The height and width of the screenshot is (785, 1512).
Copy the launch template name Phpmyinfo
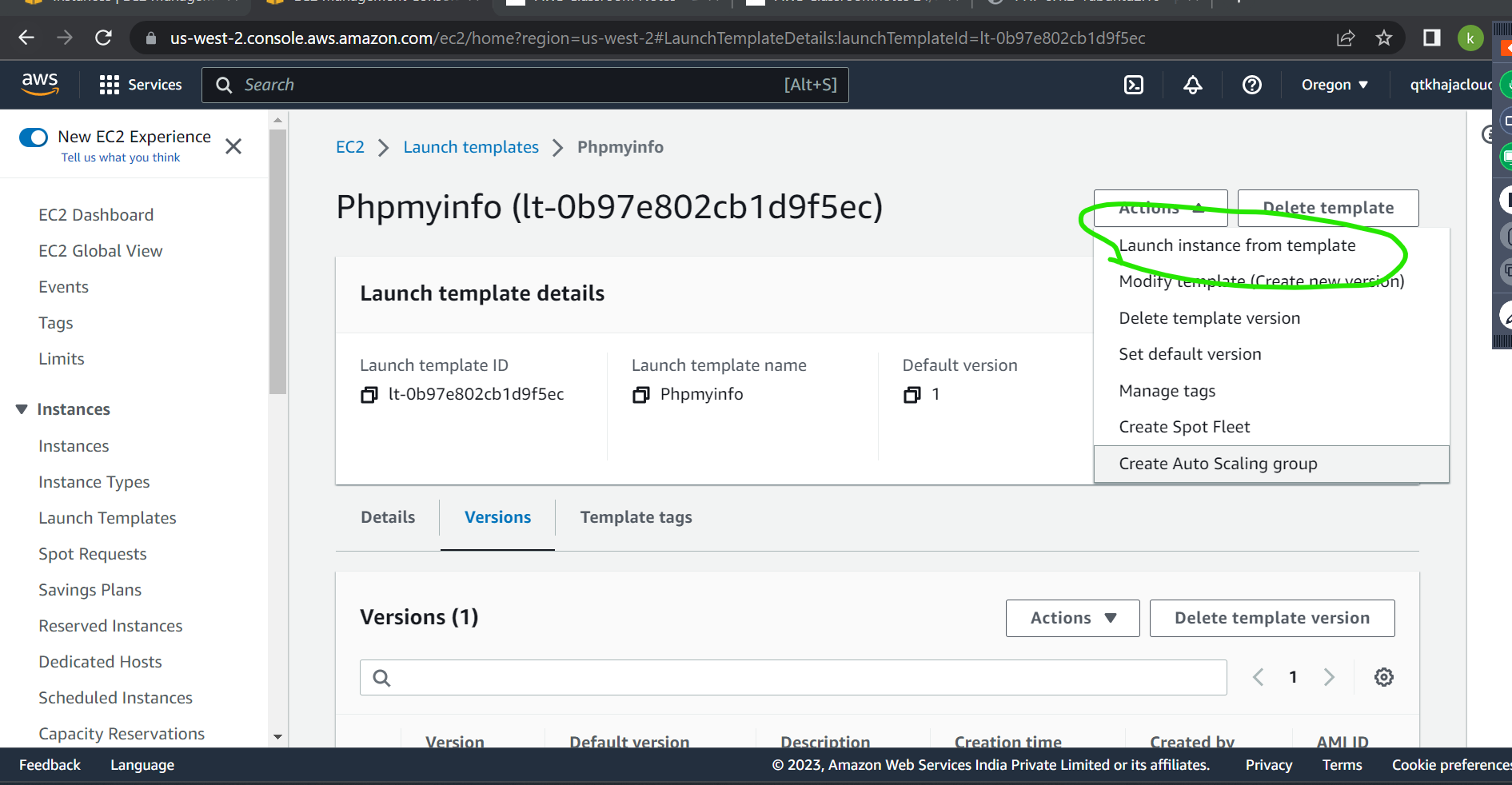coord(640,395)
